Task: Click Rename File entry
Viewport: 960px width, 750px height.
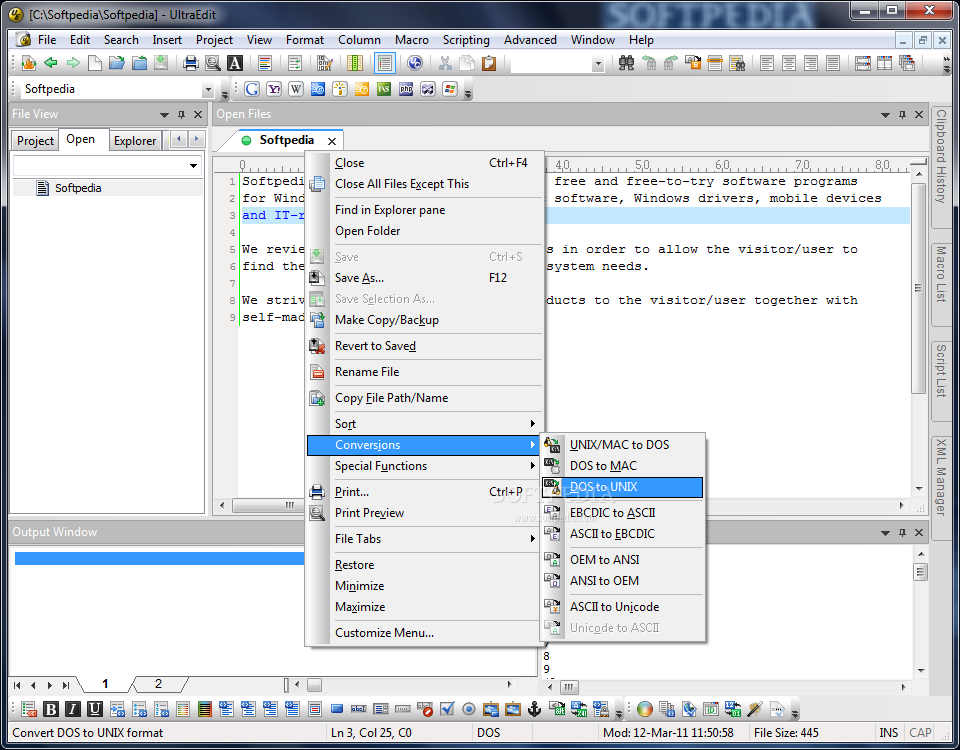Action: pyautogui.click(x=424, y=372)
